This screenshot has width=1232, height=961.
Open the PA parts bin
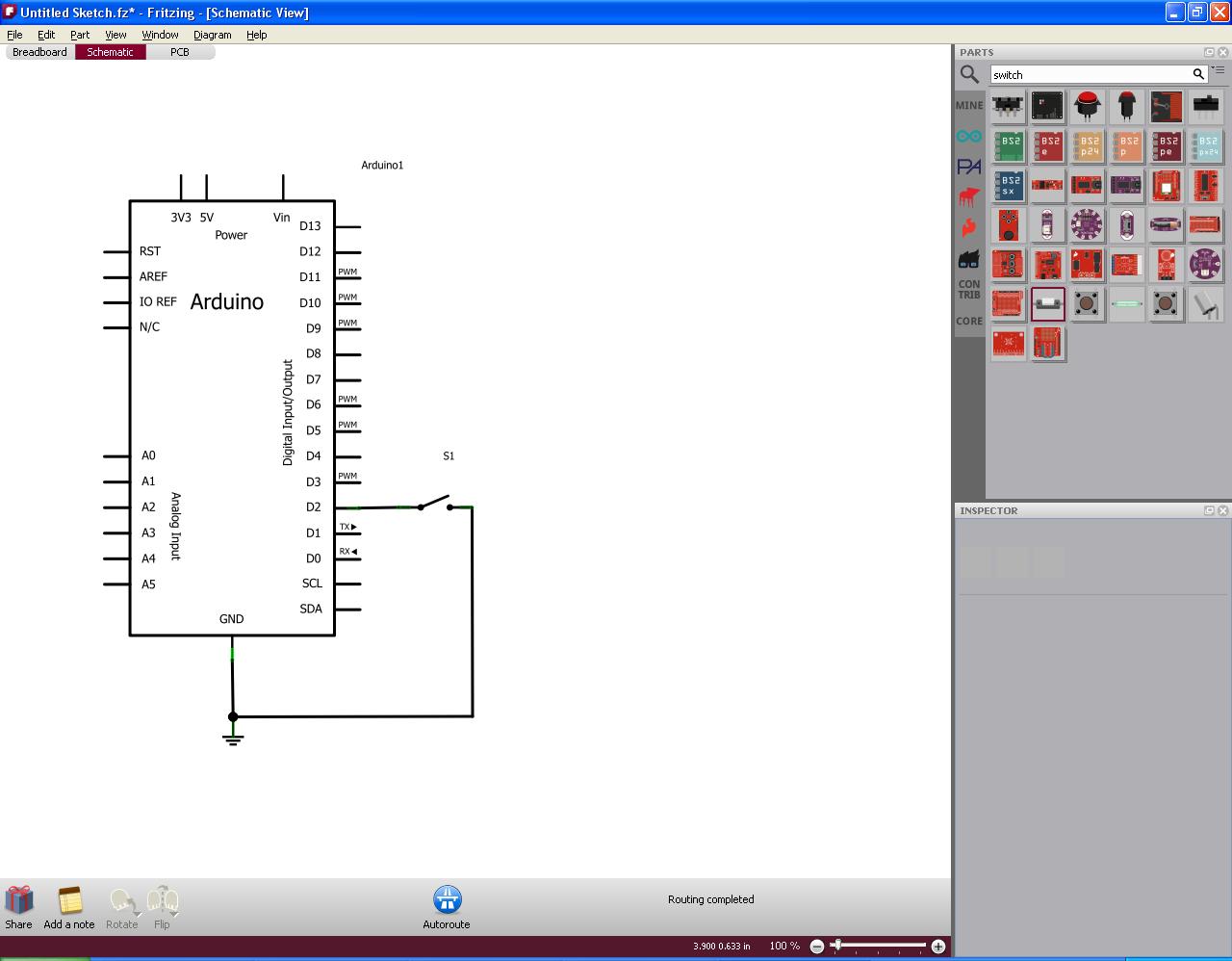pos(969,167)
